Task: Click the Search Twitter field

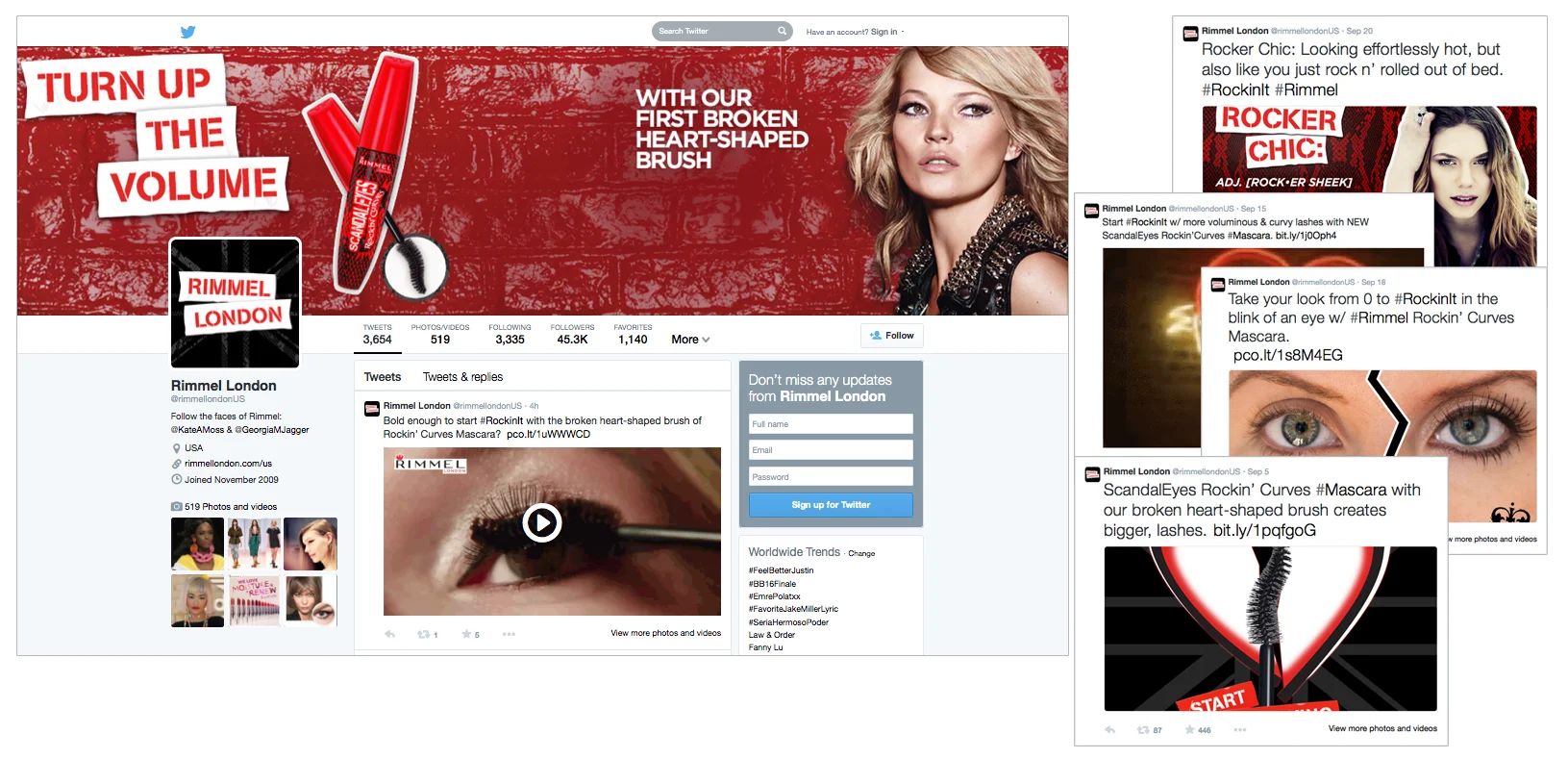Action: coord(721,31)
